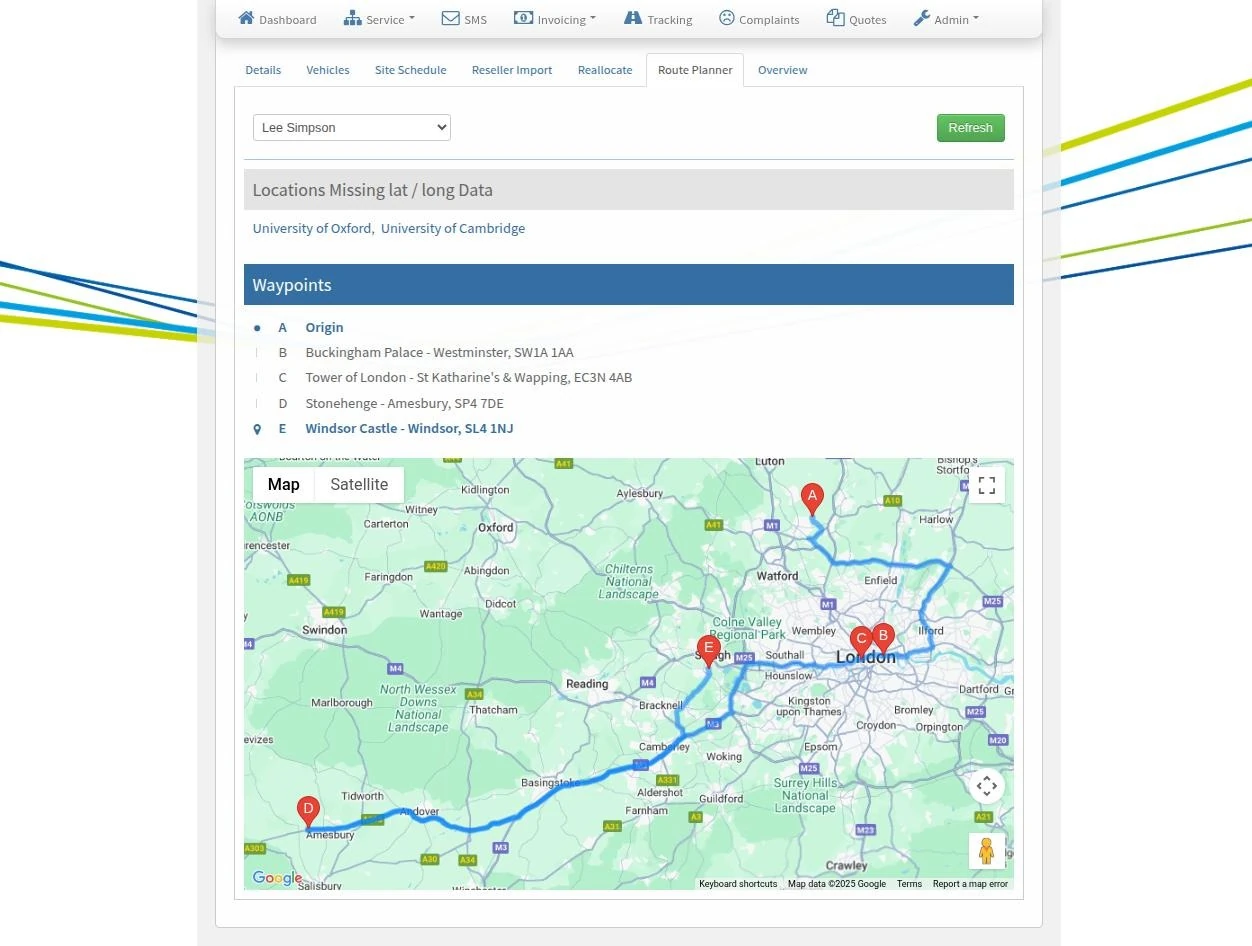Click destination pin icon beside waypoint E
This screenshot has width=1252, height=946.
[257, 429]
